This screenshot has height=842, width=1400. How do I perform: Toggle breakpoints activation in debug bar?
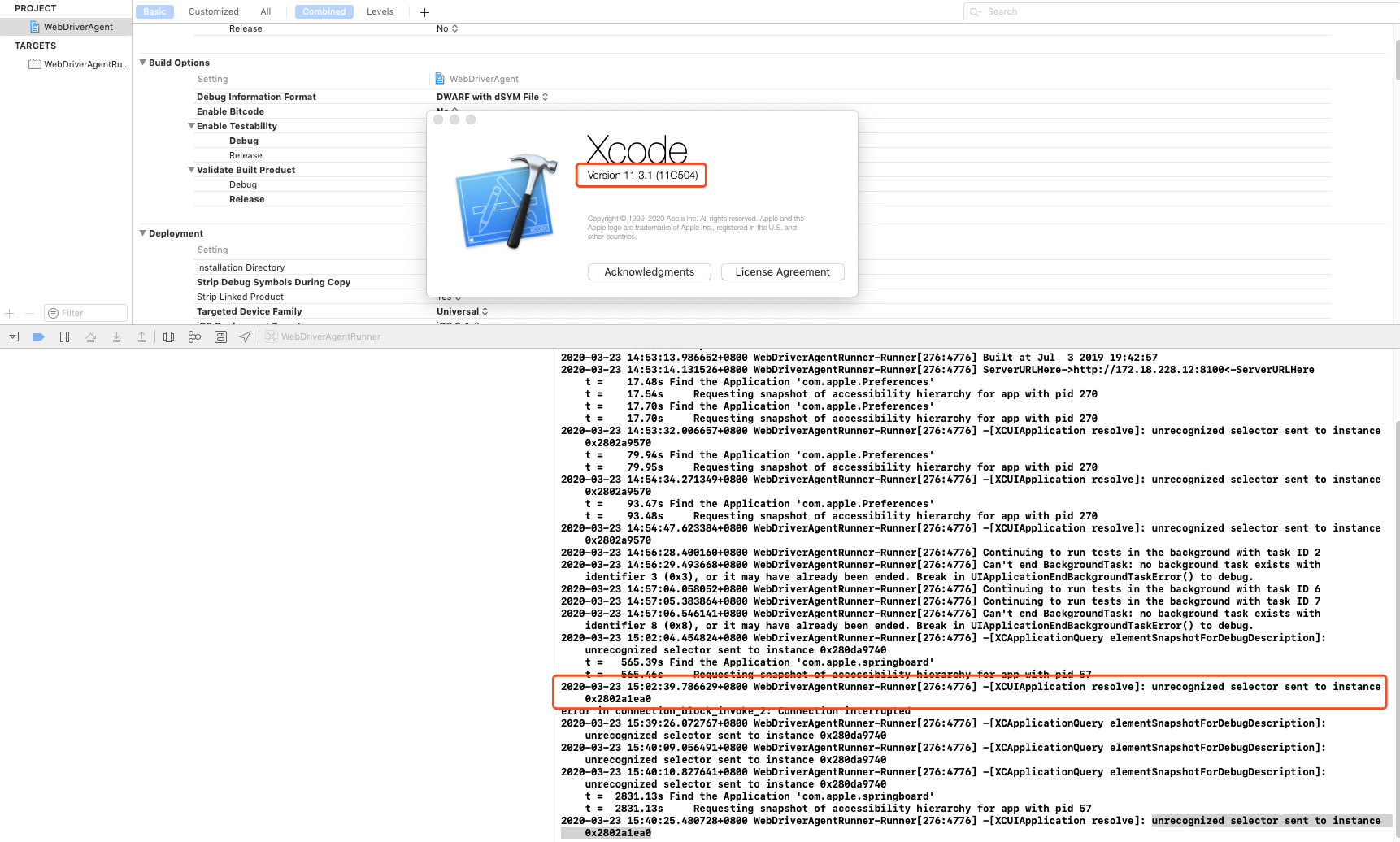[x=38, y=336]
